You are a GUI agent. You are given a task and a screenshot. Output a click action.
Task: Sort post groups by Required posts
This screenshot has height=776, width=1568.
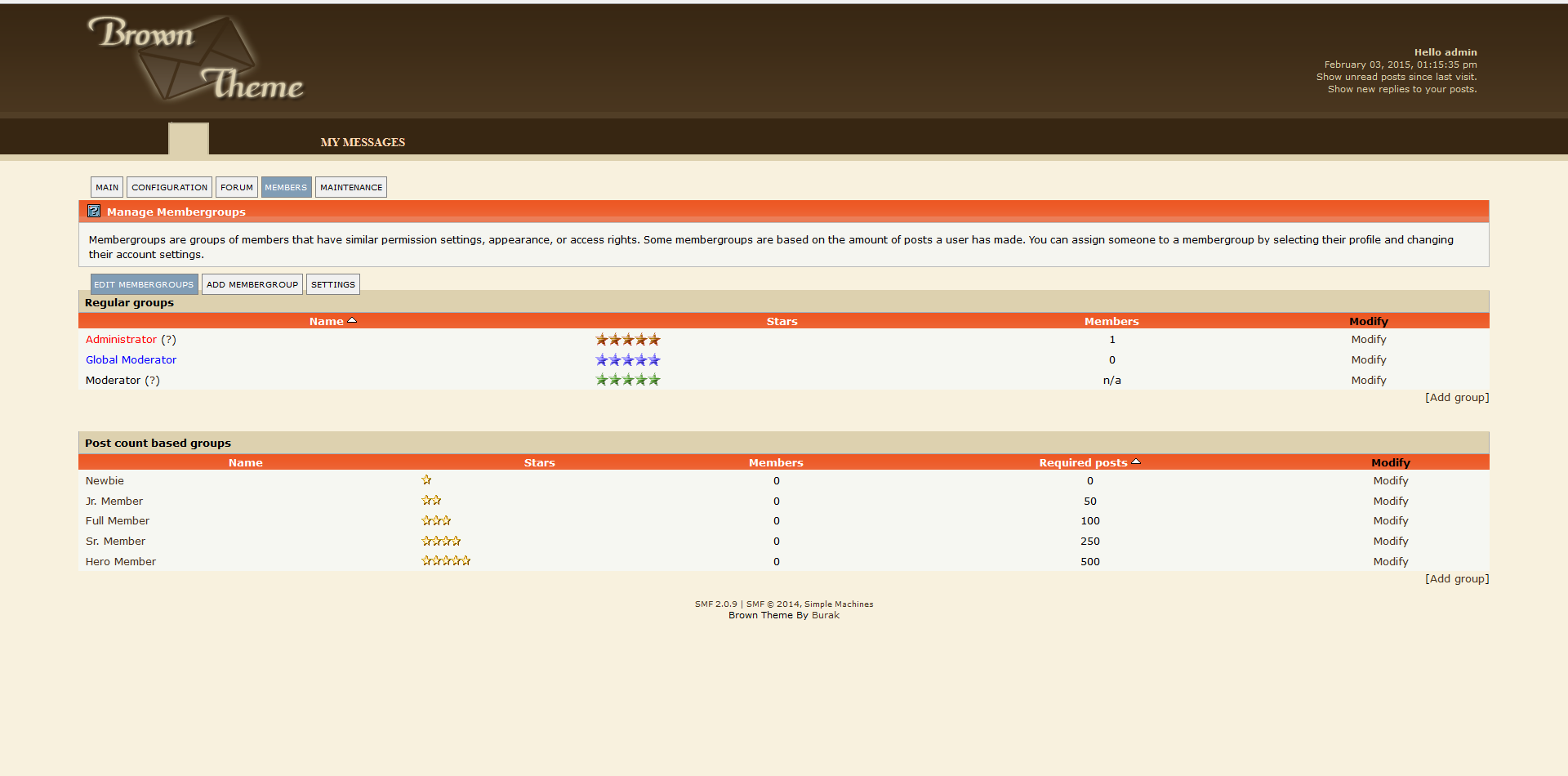click(1083, 463)
